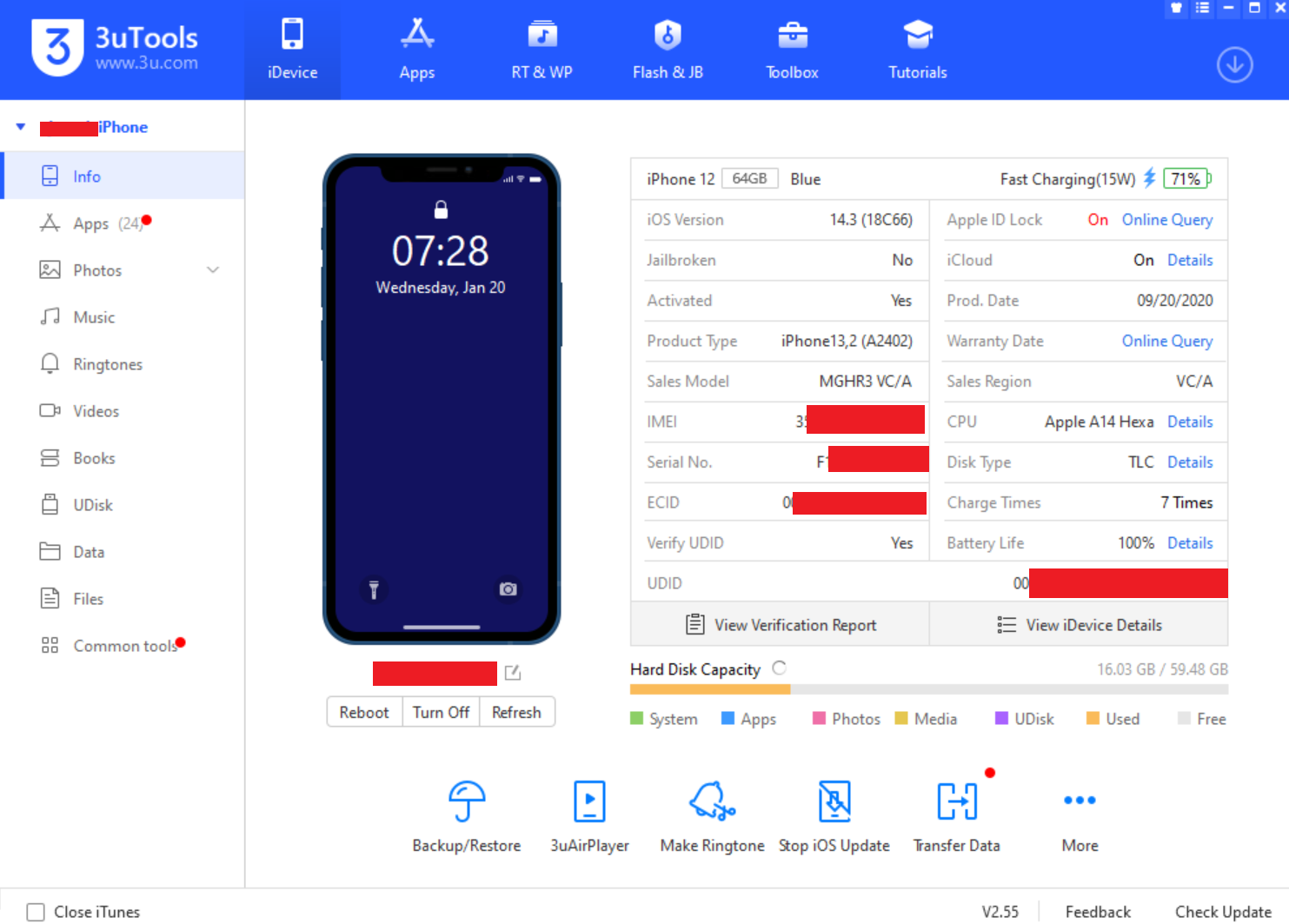The image size is (1289, 924).
Task: Click the download manager arrow icon
Action: pos(1234,65)
